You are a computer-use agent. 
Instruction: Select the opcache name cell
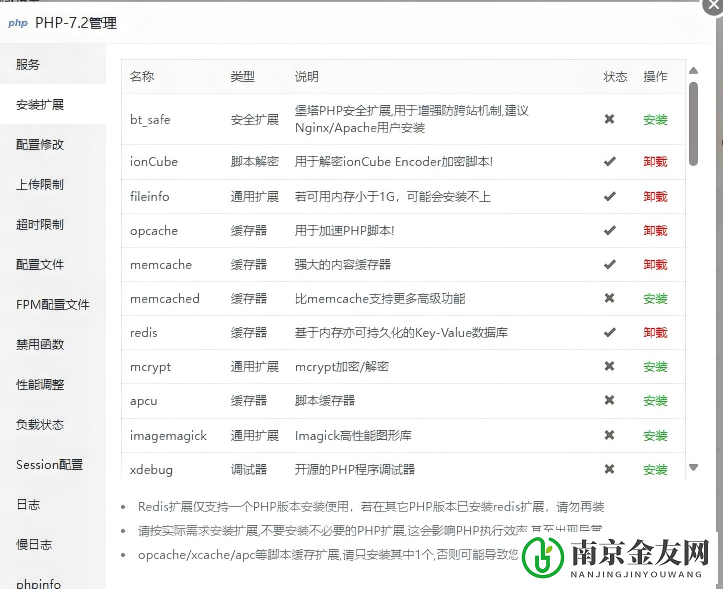click(154, 231)
